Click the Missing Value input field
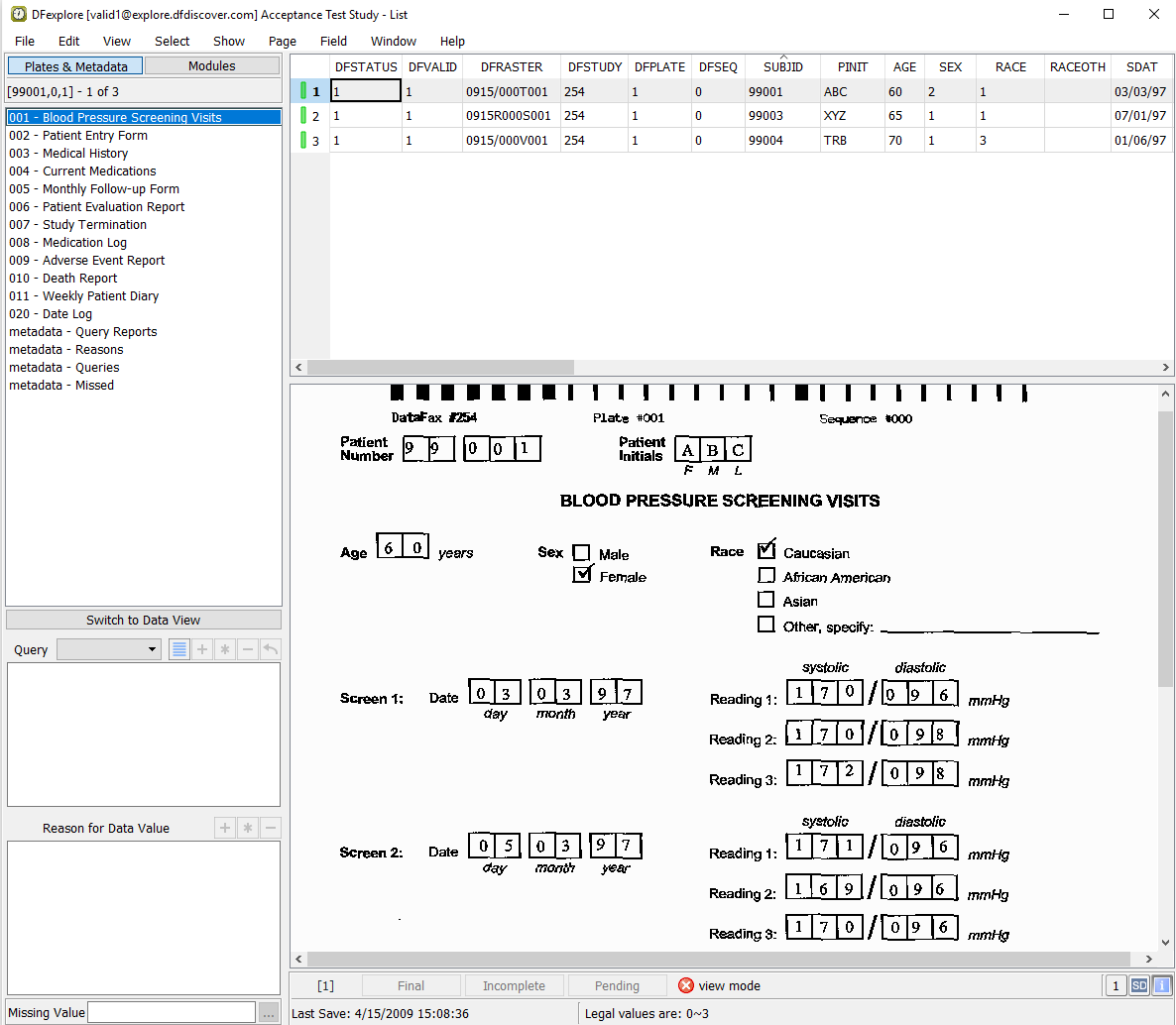1176x1025 pixels. (x=172, y=1012)
